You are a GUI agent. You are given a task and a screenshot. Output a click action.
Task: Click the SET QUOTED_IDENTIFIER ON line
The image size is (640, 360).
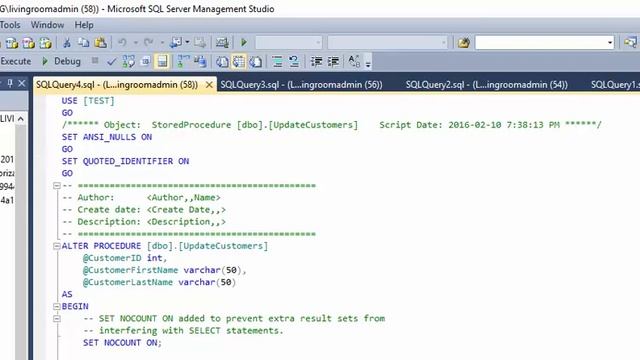click(125, 161)
